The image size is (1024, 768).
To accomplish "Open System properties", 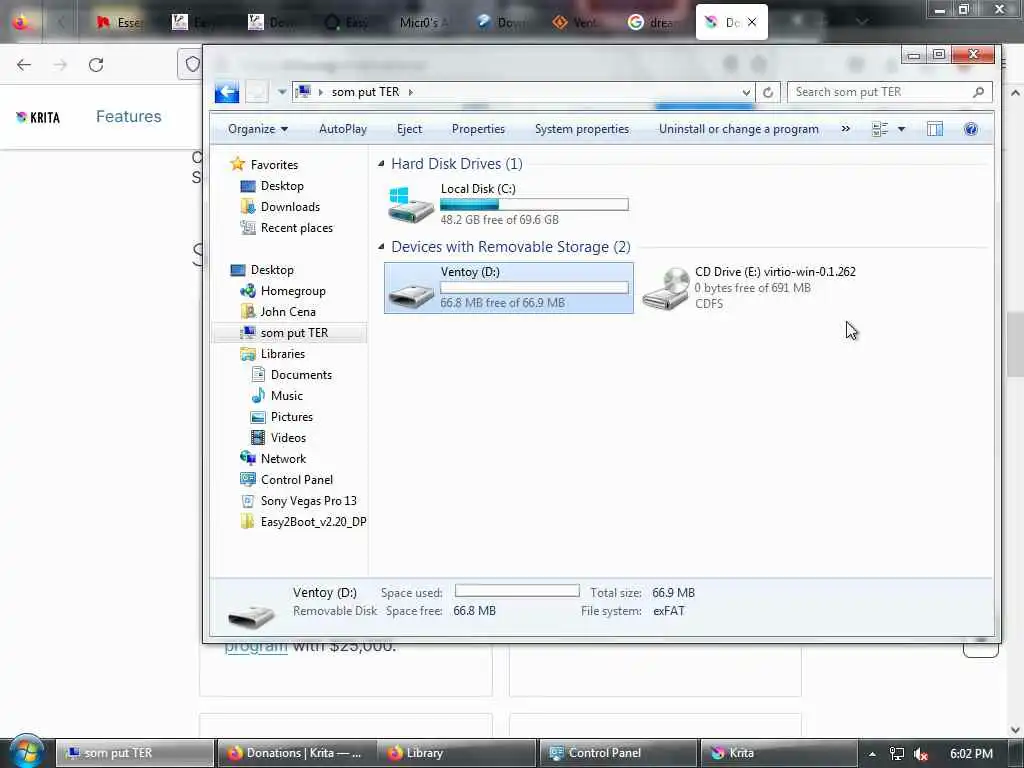I will coord(582,129).
